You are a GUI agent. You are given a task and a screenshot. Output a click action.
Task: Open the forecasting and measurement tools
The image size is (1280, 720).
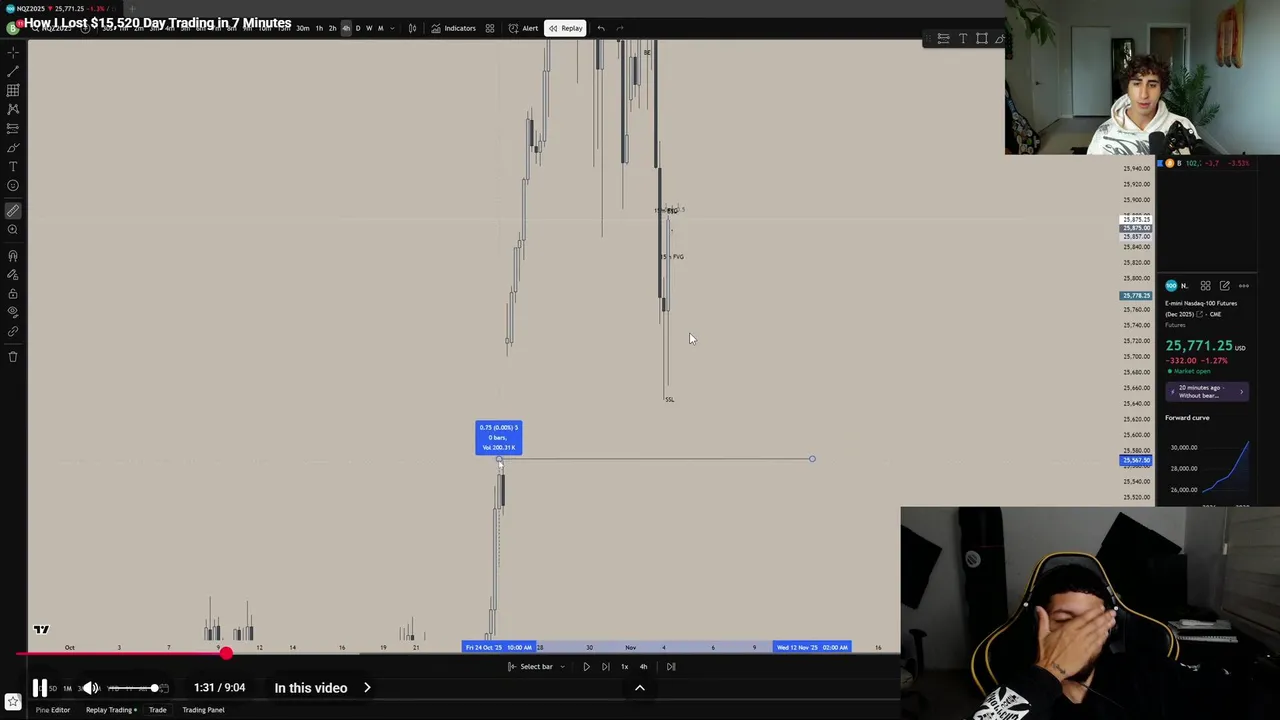[13, 128]
